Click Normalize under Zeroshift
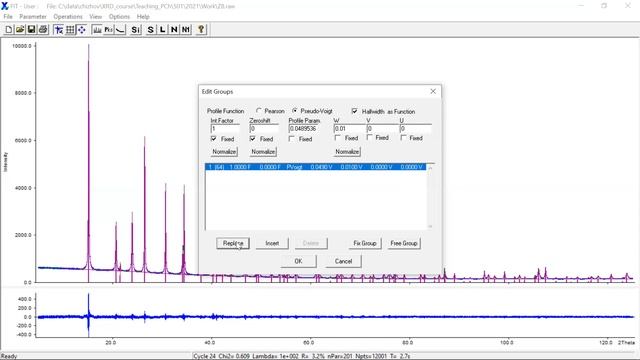The height and width of the screenshot is (360, 640). pos(263,151)
